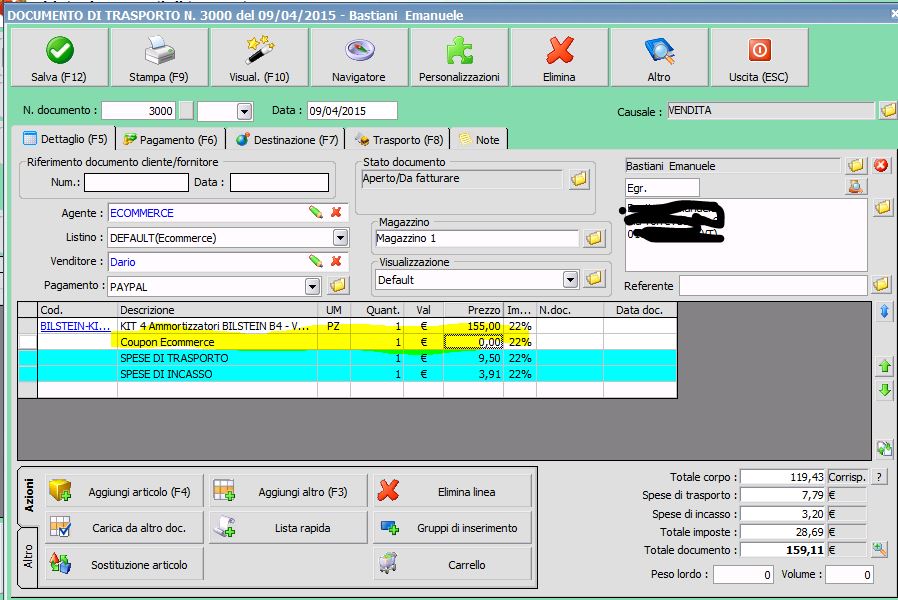The image size is (898, 600).
Task: Select the vertical Altro side tab
Action: (x=29, y=556)
